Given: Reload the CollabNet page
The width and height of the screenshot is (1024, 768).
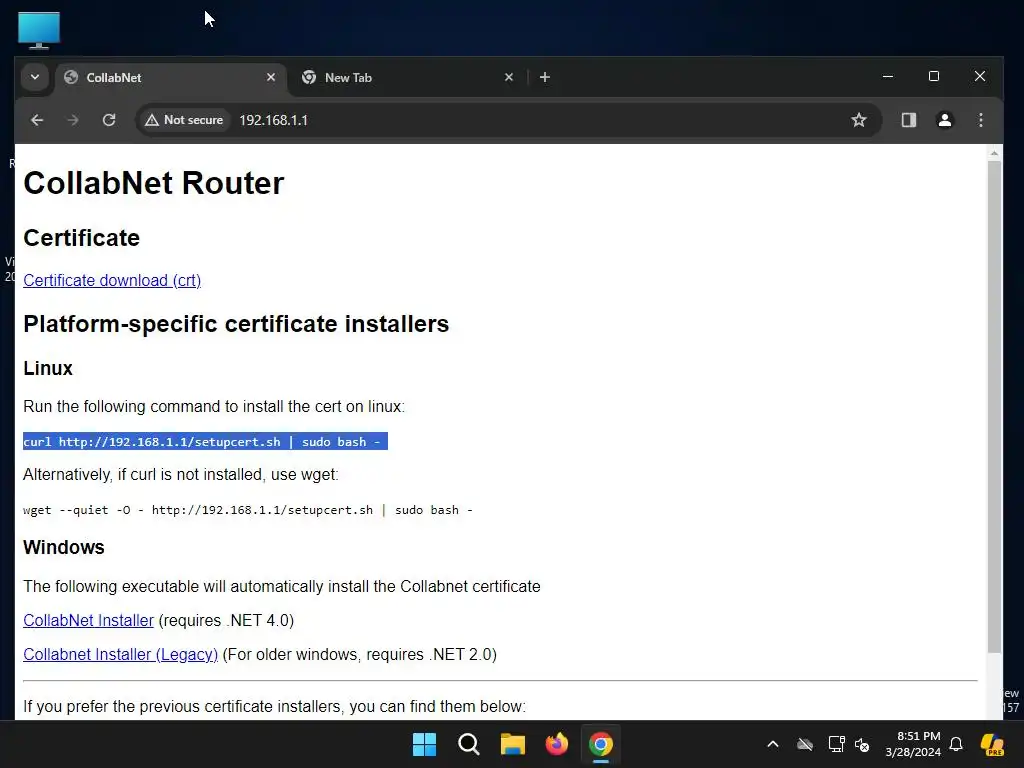Looking at the screenshot, I should [109, 120].
